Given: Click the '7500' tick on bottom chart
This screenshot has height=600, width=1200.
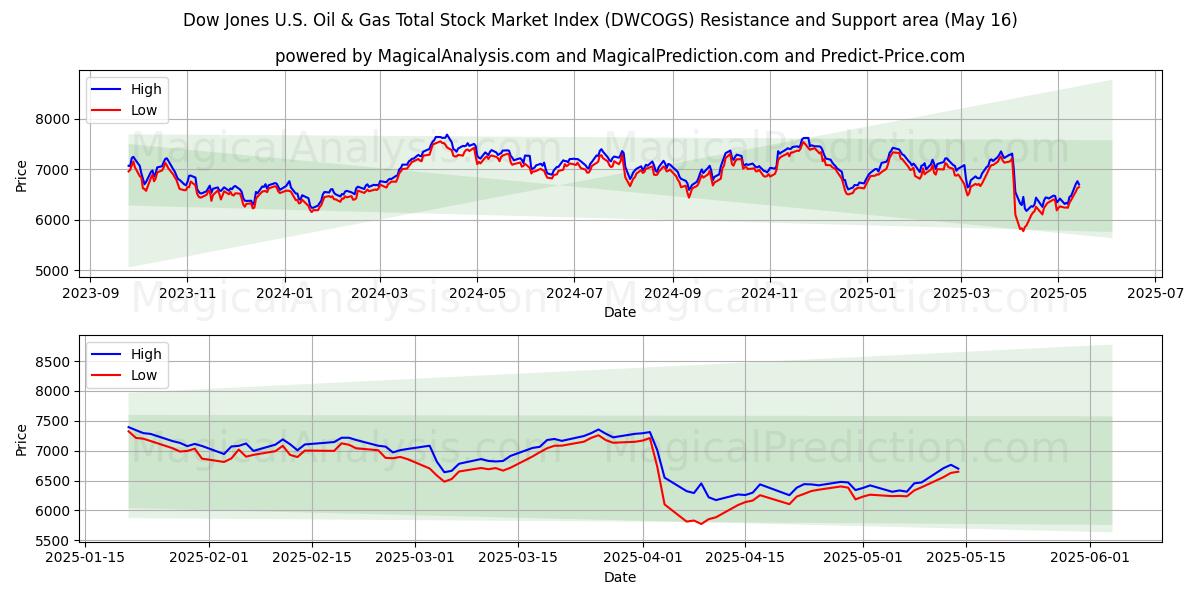Looking at the screenshot, I should click(x=54, y=421).
